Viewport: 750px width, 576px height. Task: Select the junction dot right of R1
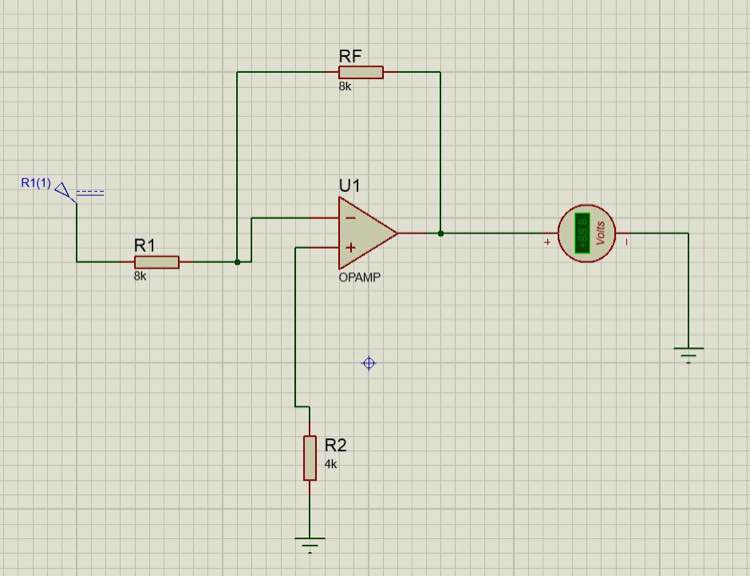click(237, 262)
